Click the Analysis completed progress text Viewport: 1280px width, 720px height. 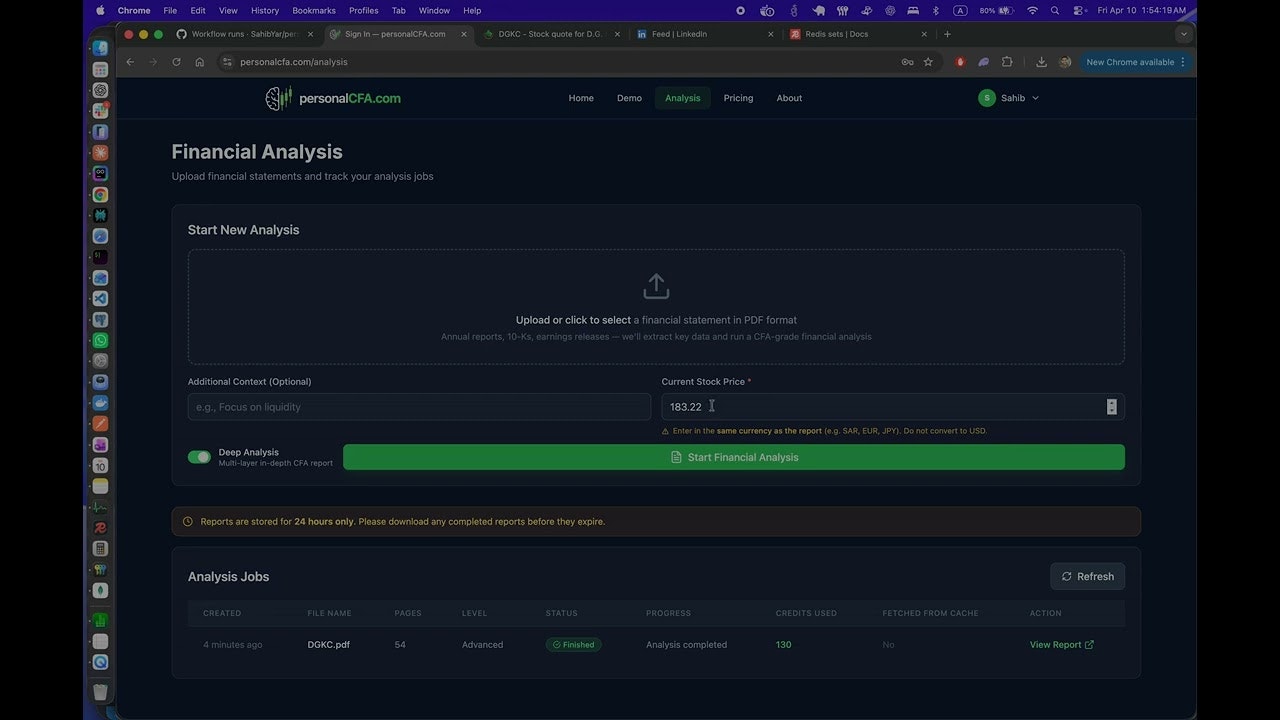pyautogui.click(x=686, y=645)
